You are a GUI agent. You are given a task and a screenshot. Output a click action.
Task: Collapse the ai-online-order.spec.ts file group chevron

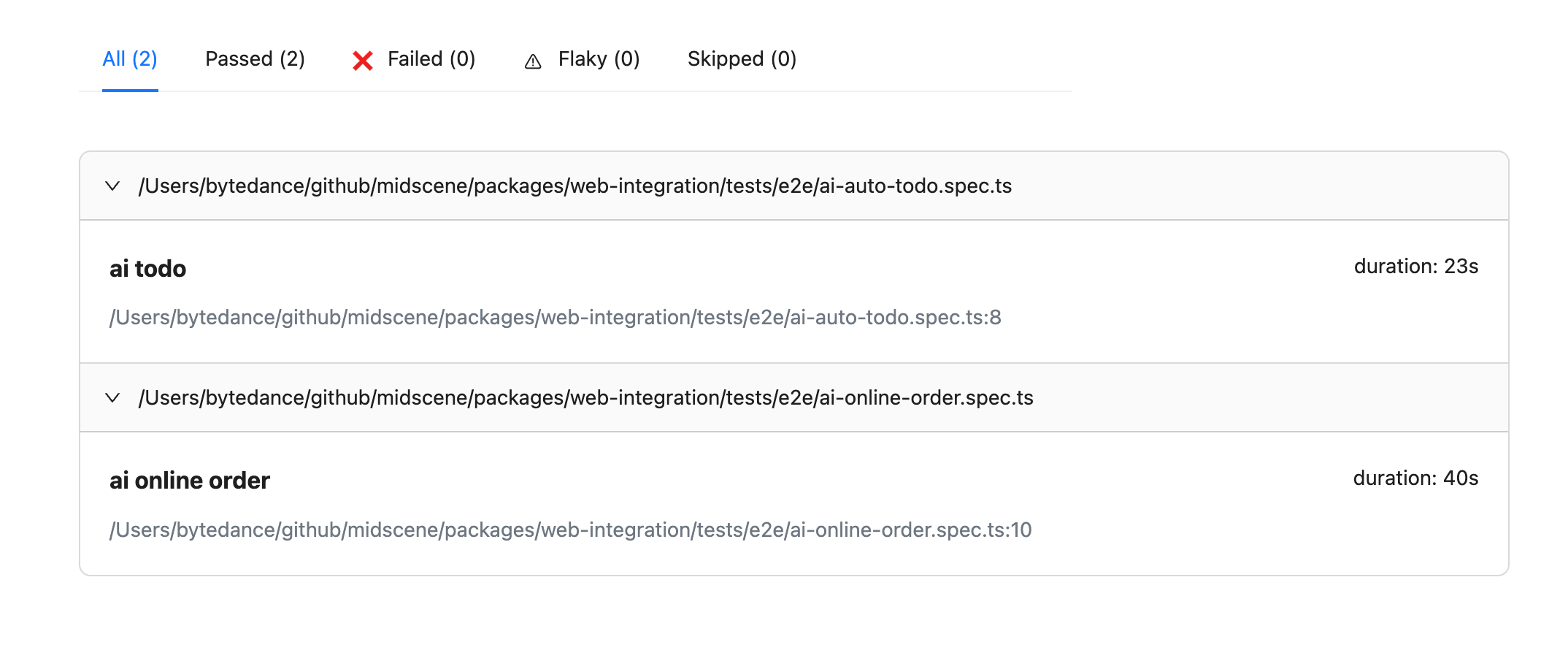pyautogui.click(x=112, y=398)
